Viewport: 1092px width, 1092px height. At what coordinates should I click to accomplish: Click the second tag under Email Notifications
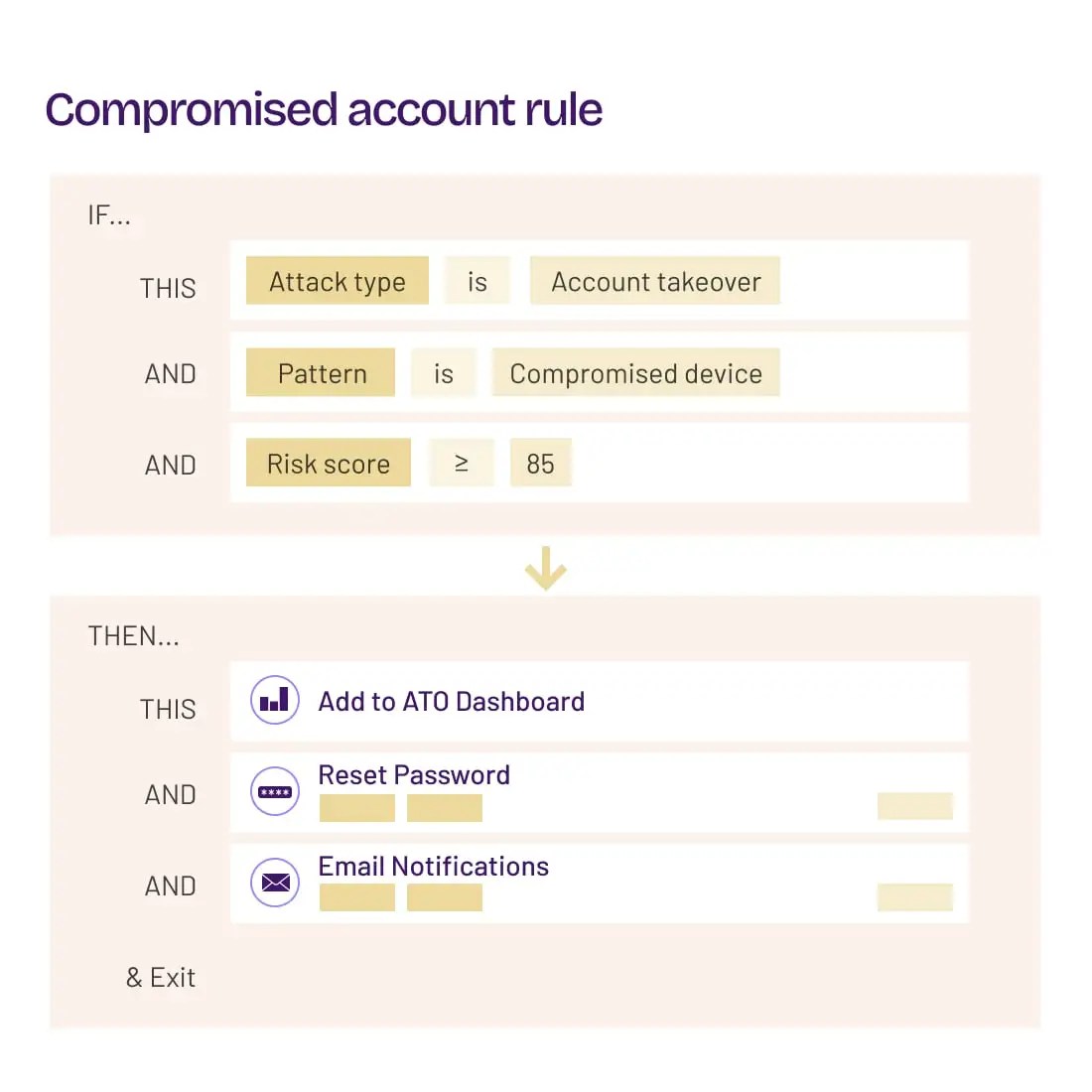tap(445, 897)
